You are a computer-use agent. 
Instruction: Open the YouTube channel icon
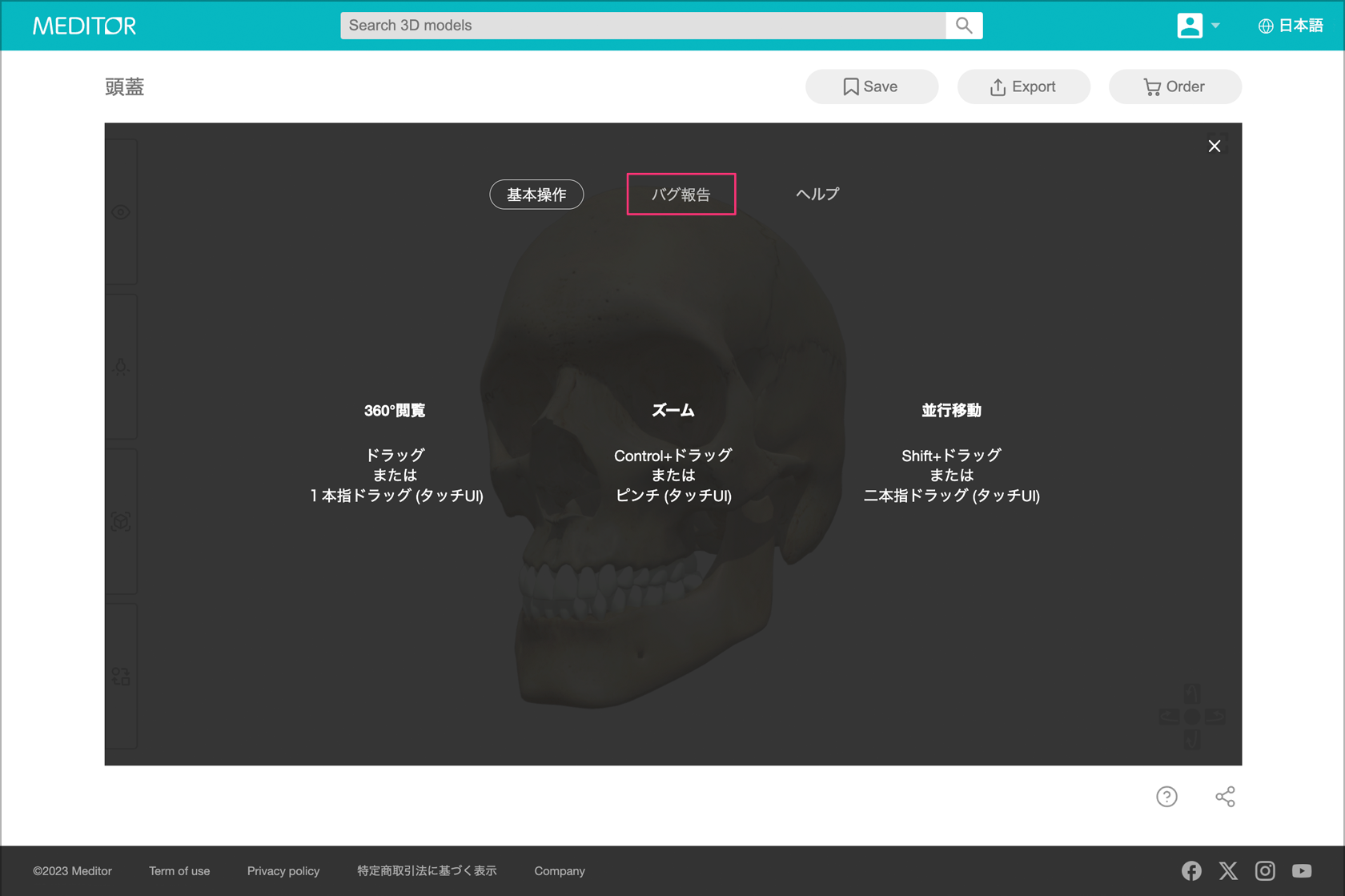click(1302, 870)
